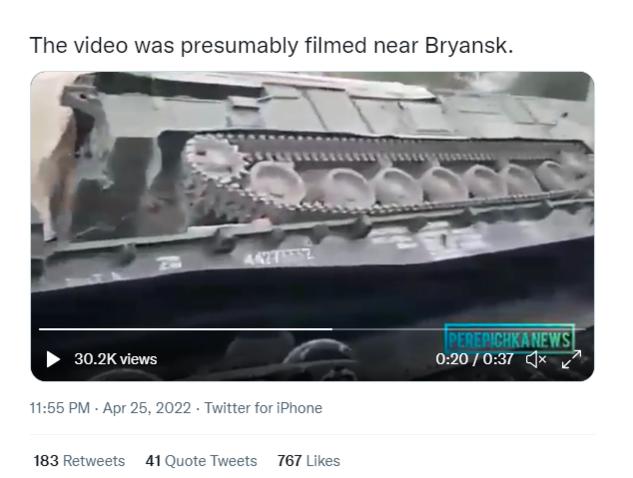Image resolution: width=633 pixels, height=478 pixels.
Task: Click the 30.2K views counter
Action: (x=115, y=359)
